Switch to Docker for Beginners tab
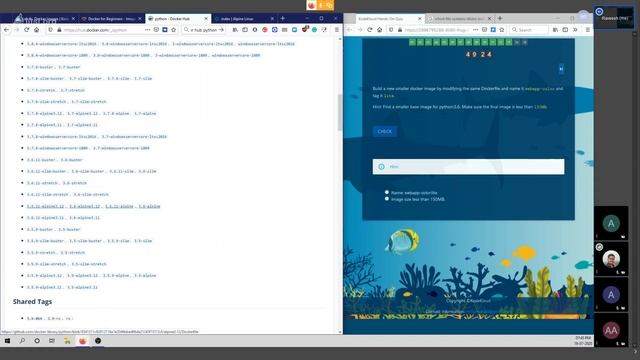This screenshot has height=360, width=640. coord(111,19)
